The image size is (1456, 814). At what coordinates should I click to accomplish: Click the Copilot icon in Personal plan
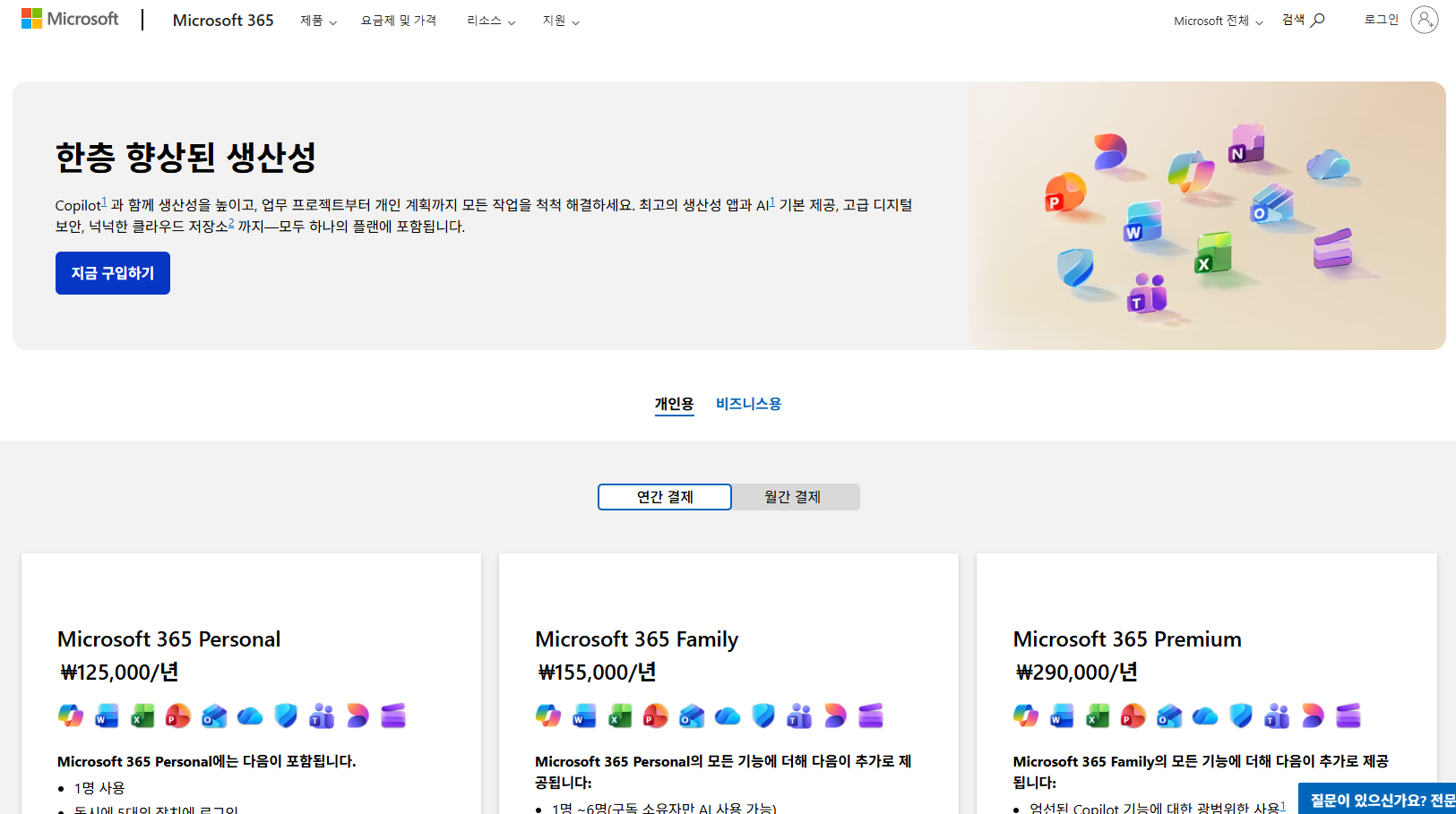[x=71, y=715]
